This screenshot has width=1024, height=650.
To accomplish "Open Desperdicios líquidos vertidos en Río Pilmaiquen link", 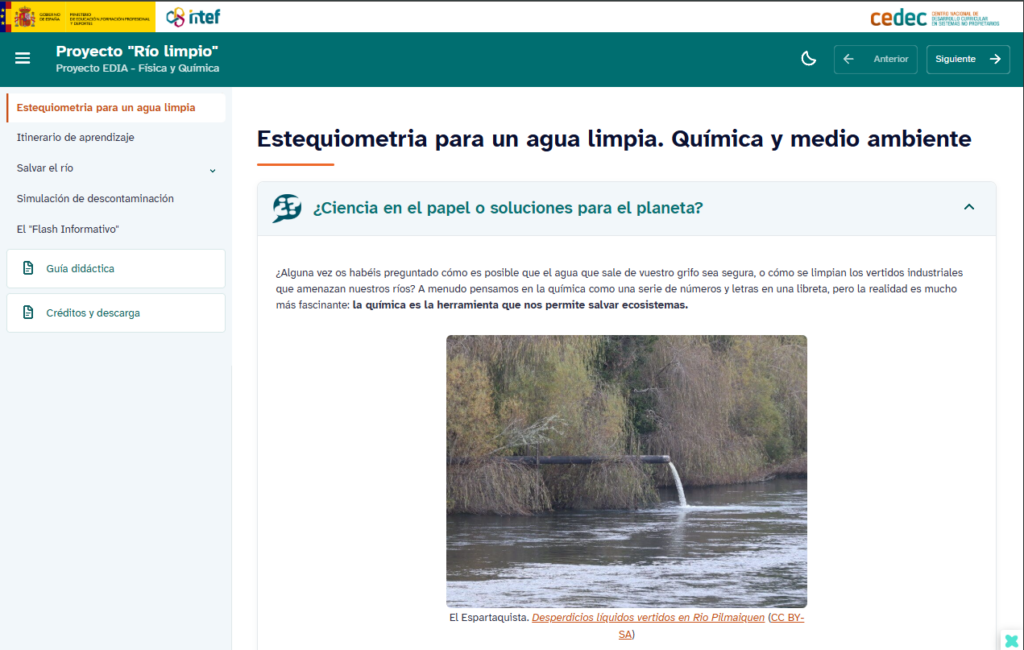I will 648,617.
